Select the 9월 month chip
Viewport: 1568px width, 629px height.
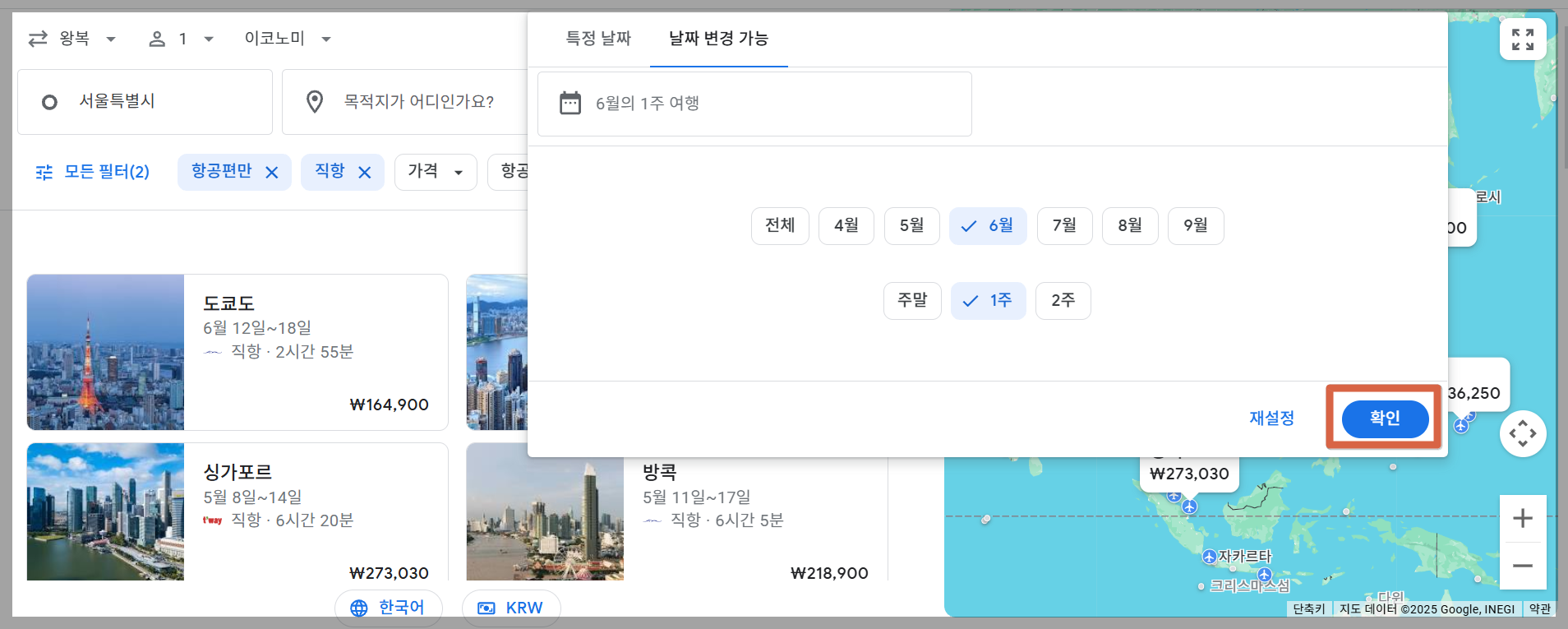click(1196, 225)
